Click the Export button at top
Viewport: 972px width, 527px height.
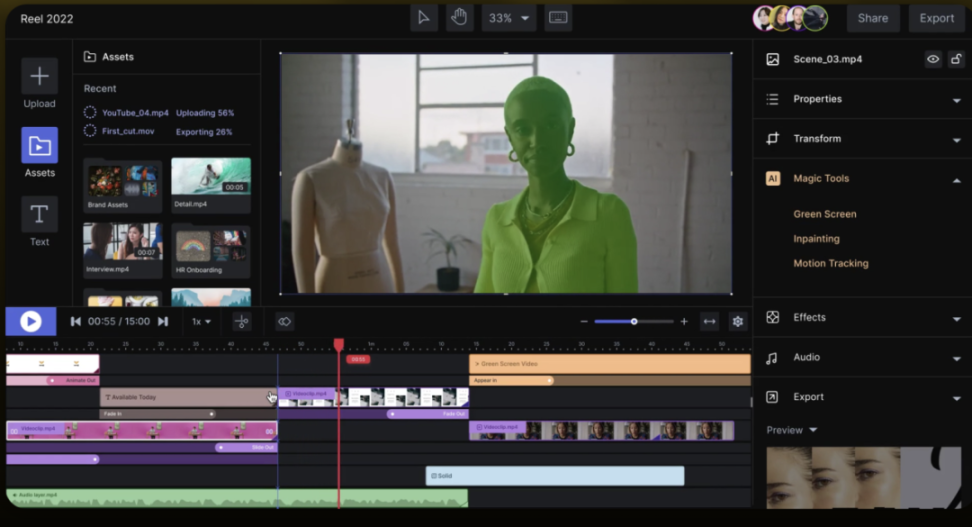coord(936,18)
